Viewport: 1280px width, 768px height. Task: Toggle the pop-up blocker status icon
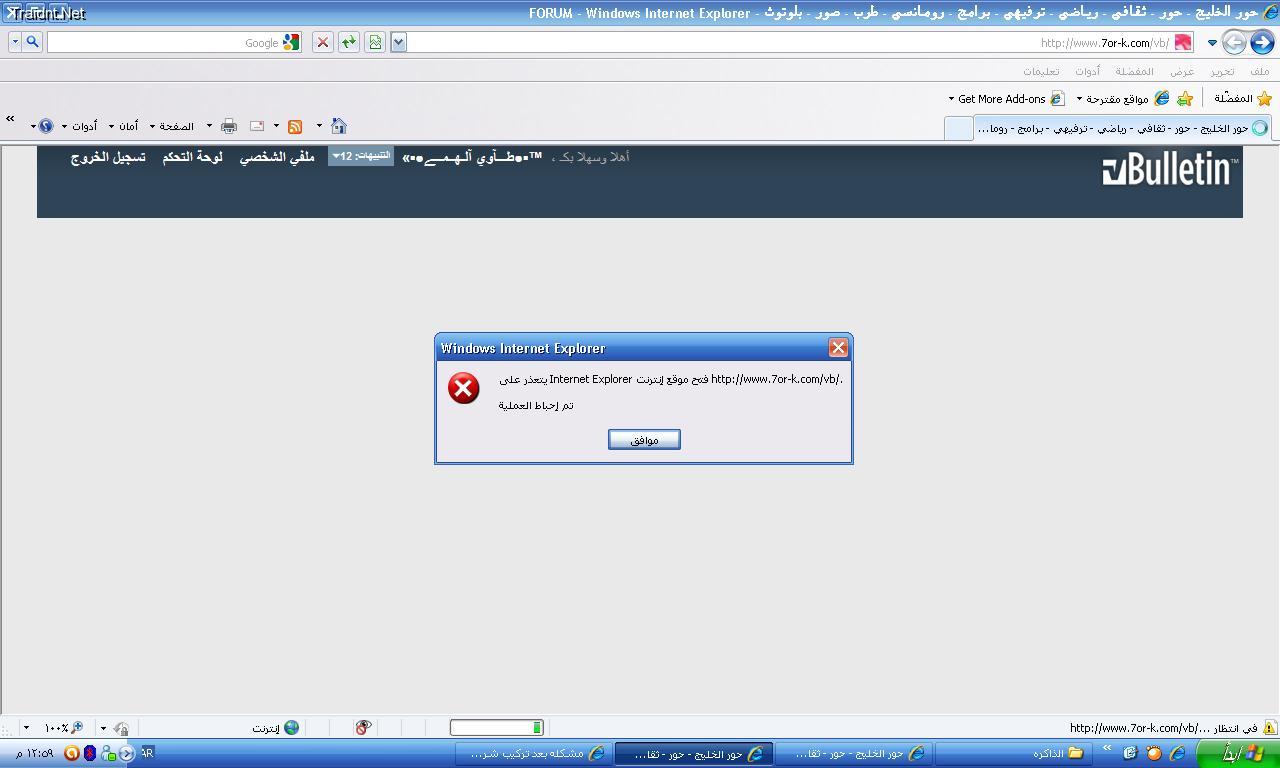(363, 727)
